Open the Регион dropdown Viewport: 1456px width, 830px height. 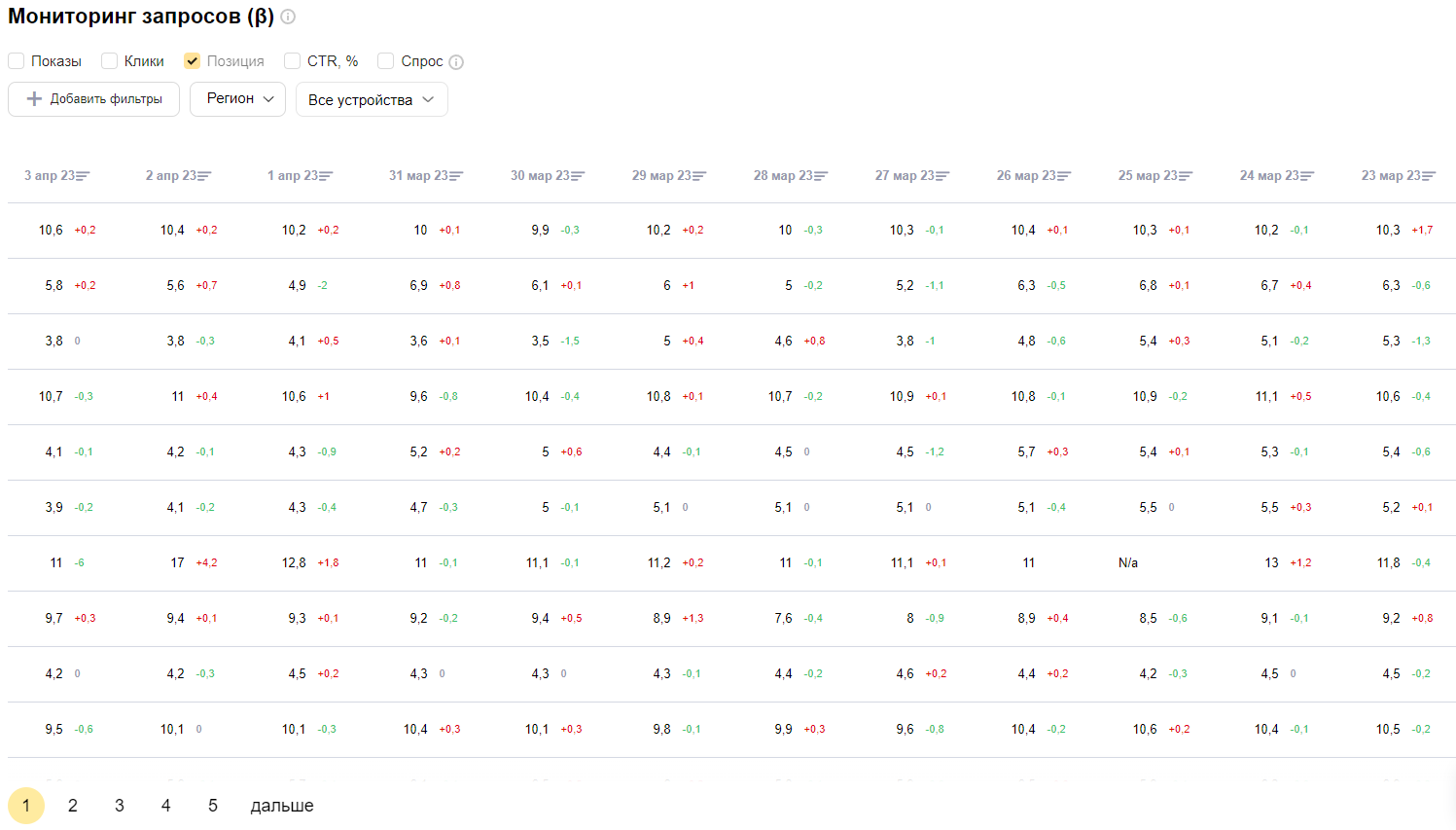click(238, 99)
